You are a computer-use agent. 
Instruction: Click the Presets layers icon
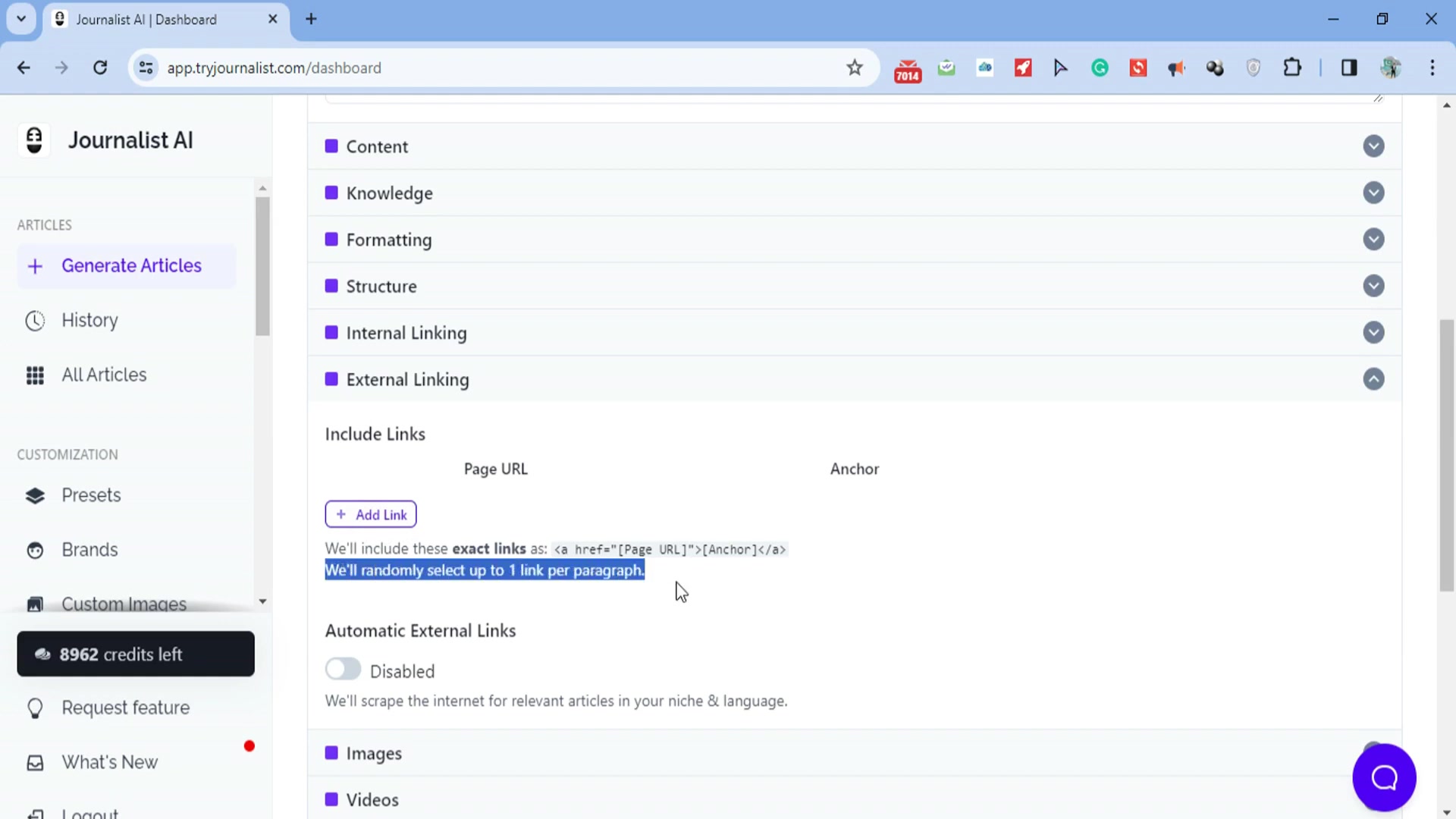[x=35, y=496]
